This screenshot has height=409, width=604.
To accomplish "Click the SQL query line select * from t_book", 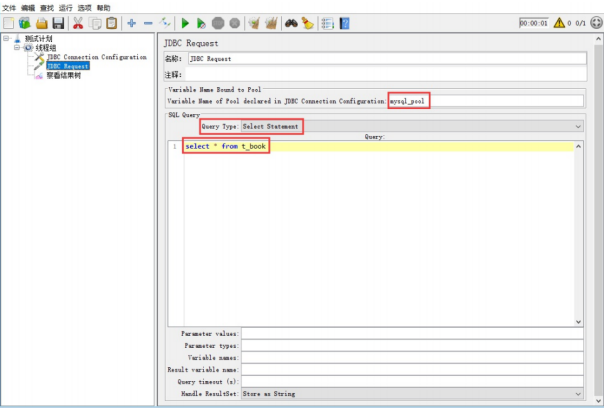I will click(x=225, y=146).
